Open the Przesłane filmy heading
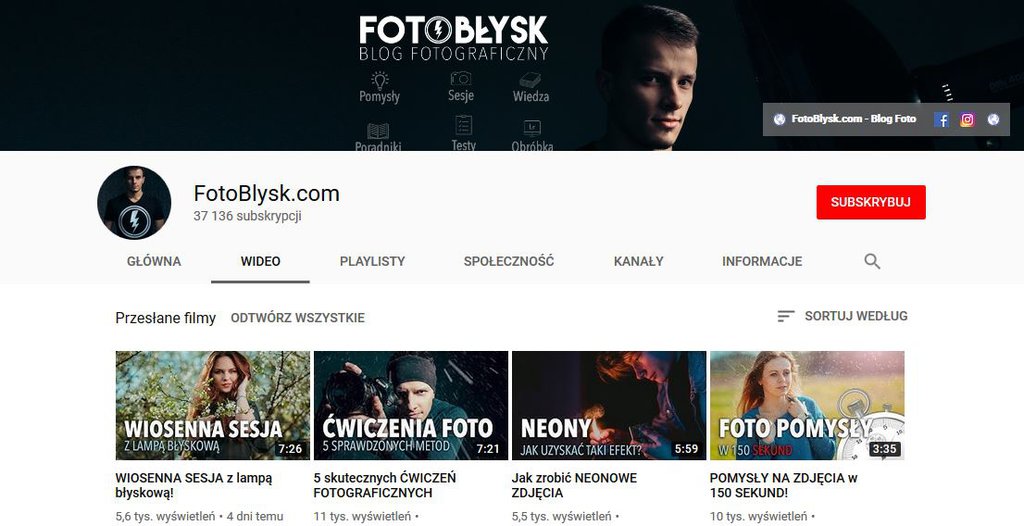The width and height of the screenshot is (1024, 526). click(x=165, y=318)
